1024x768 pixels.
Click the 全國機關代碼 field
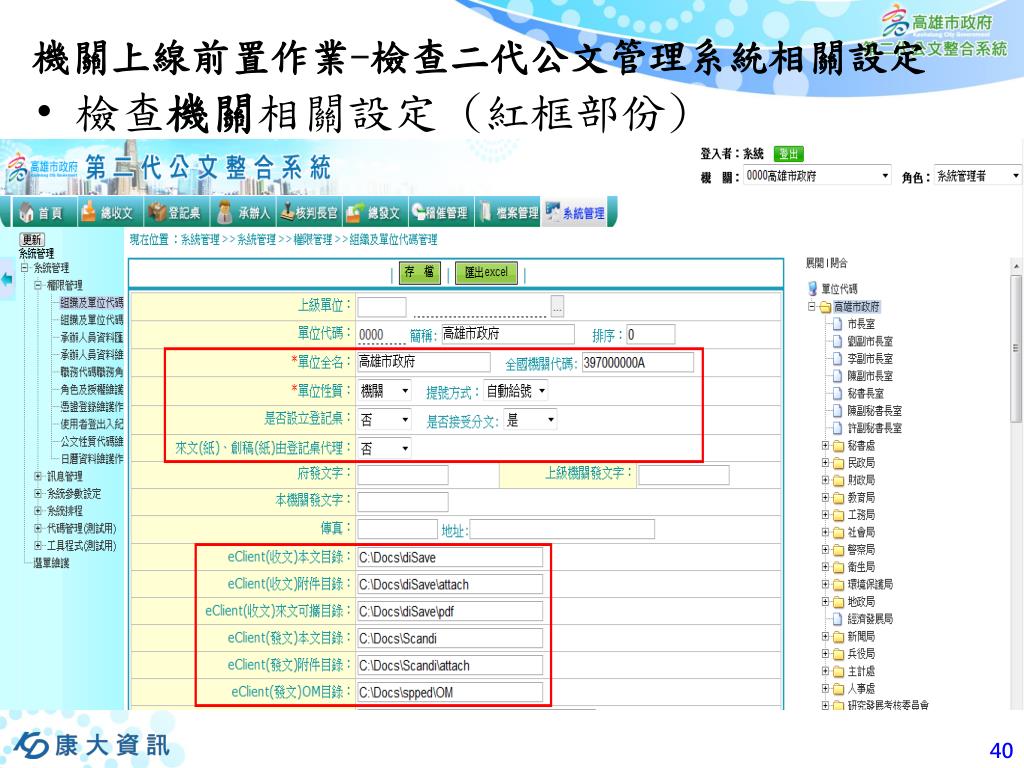coord(637,362)
